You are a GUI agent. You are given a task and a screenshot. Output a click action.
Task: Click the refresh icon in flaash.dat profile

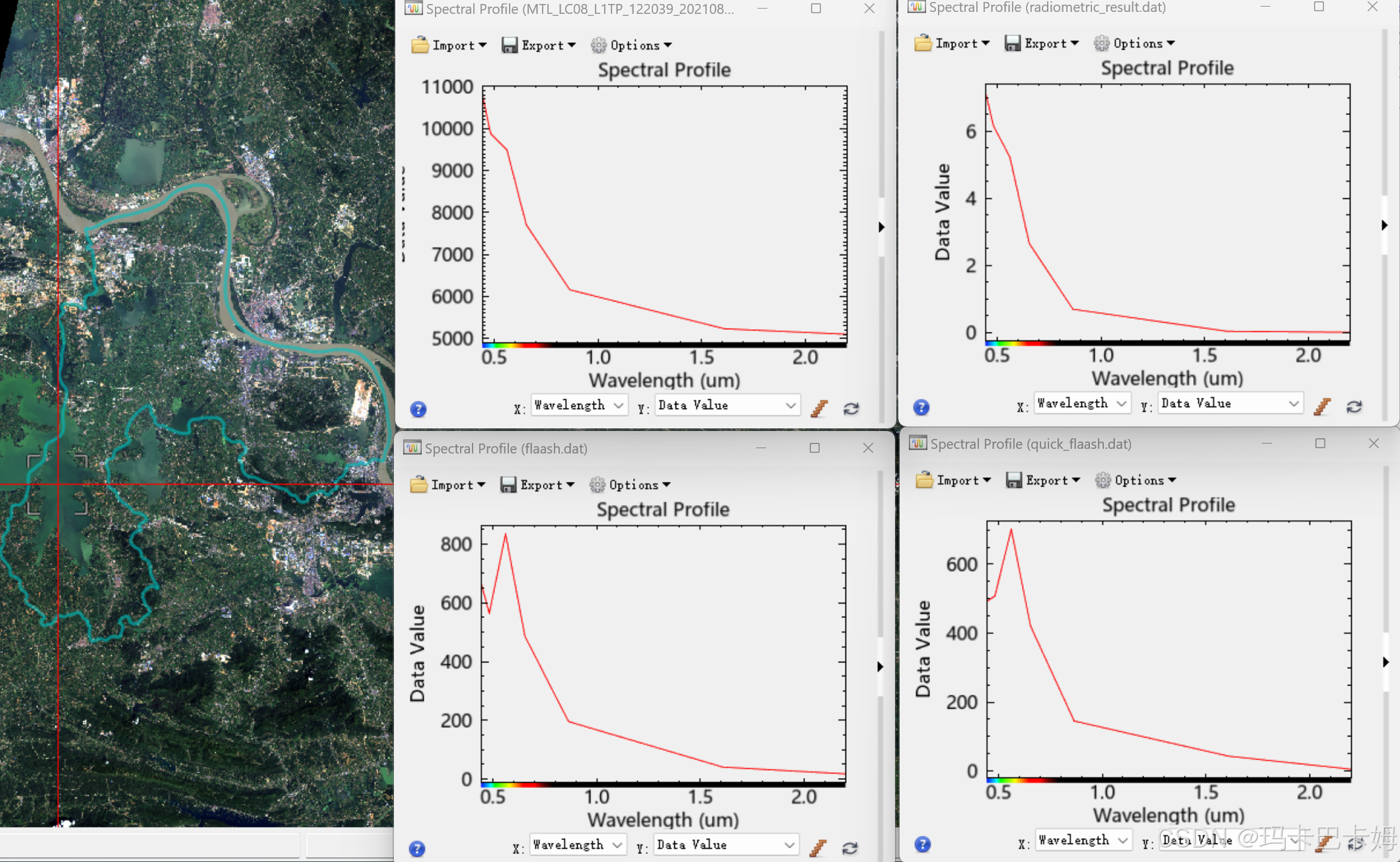coord(850,847)
